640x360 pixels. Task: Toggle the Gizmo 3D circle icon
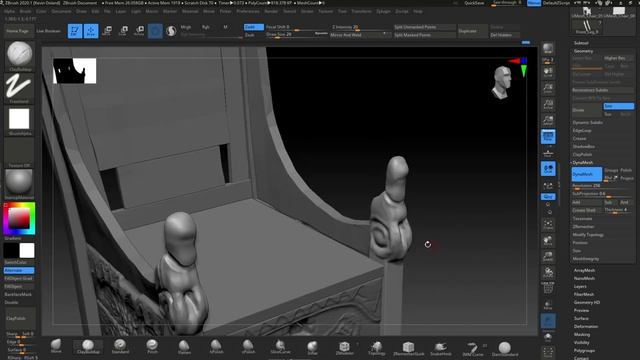click(155, 31)
